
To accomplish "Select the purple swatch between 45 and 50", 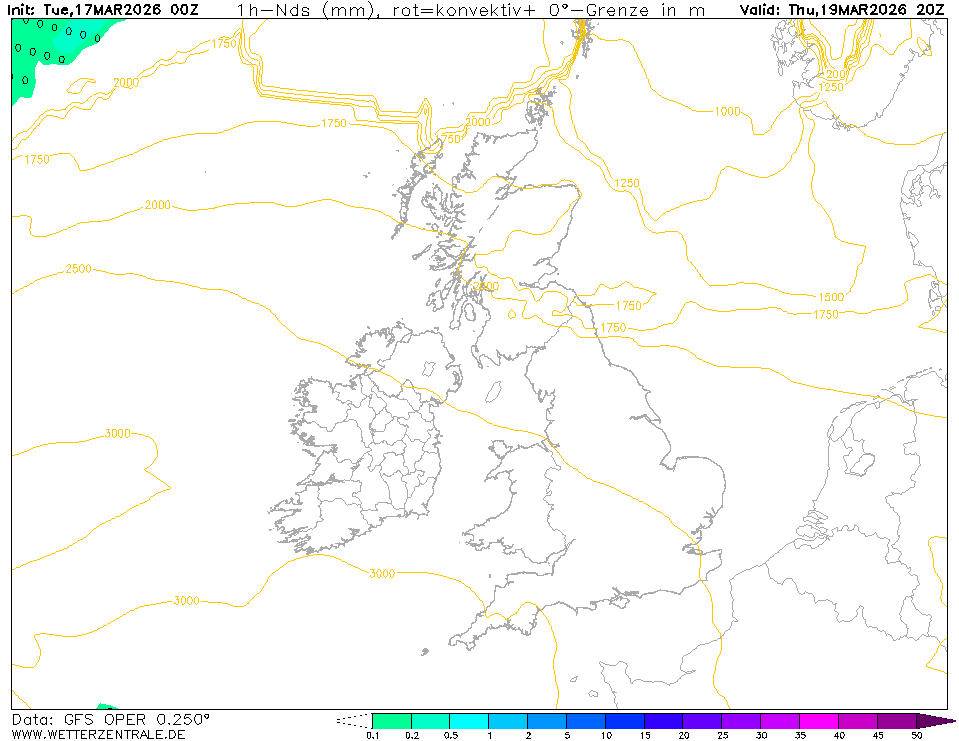I will (897, 720).
